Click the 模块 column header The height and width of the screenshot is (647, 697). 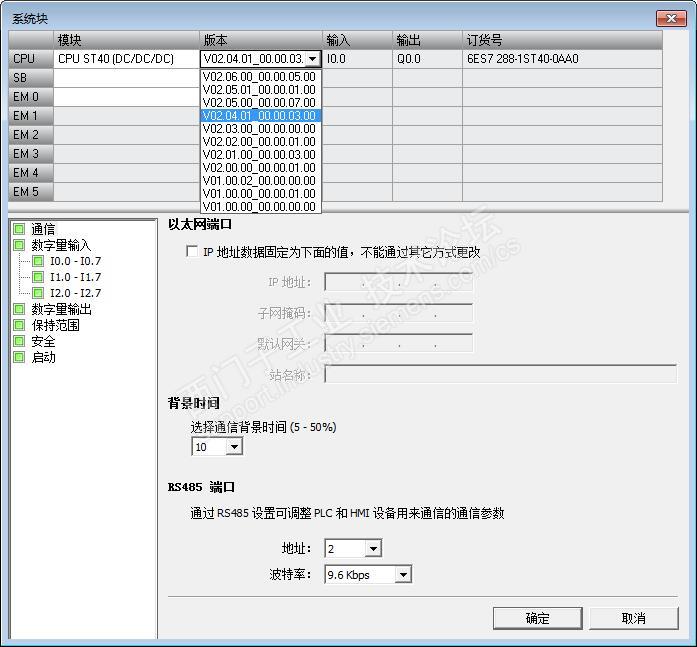click(x=126, y=40)
